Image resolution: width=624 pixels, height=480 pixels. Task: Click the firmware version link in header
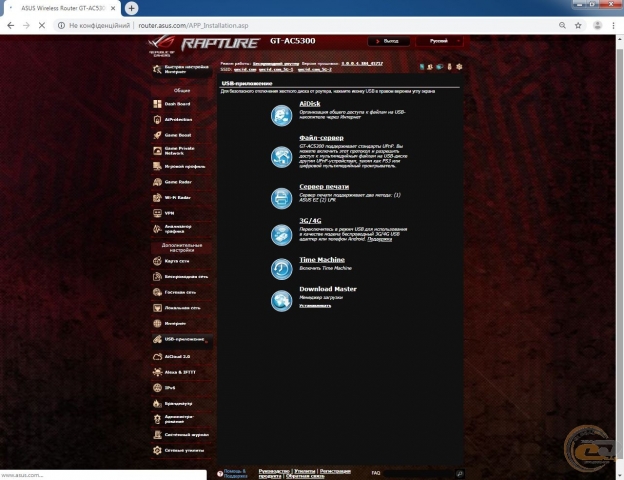pyautogui.click(x=362, y=63)
